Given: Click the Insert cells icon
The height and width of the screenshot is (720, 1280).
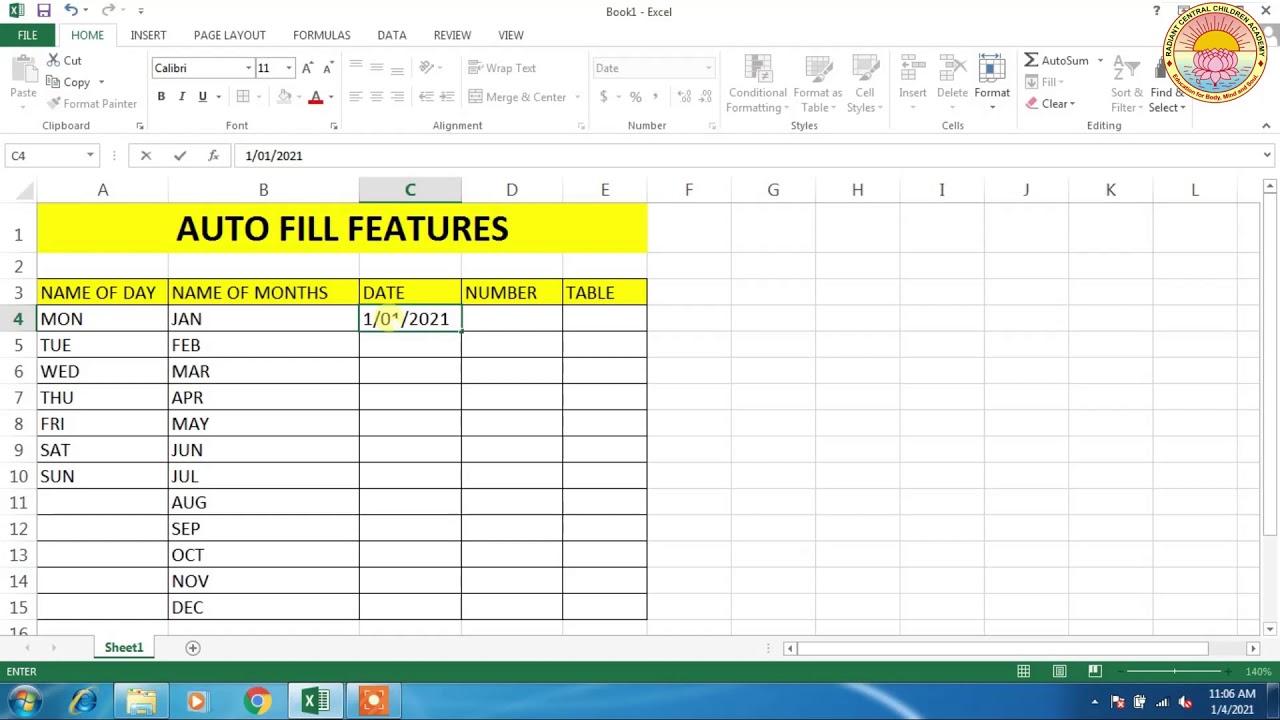Looking at the screenshot, I should pyautogui.click(x=912, y=80).
